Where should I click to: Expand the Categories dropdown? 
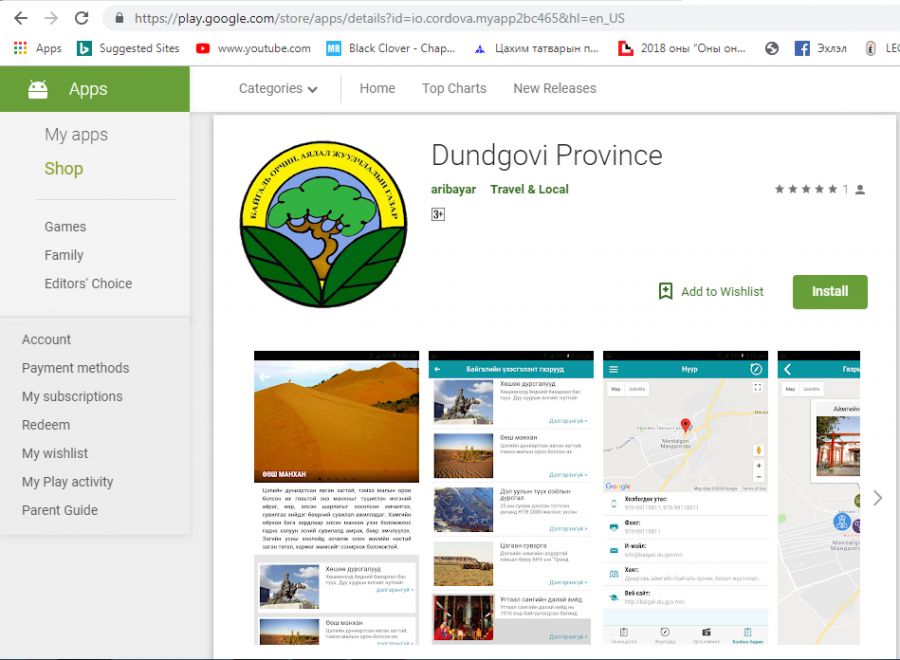pos(278,88)
